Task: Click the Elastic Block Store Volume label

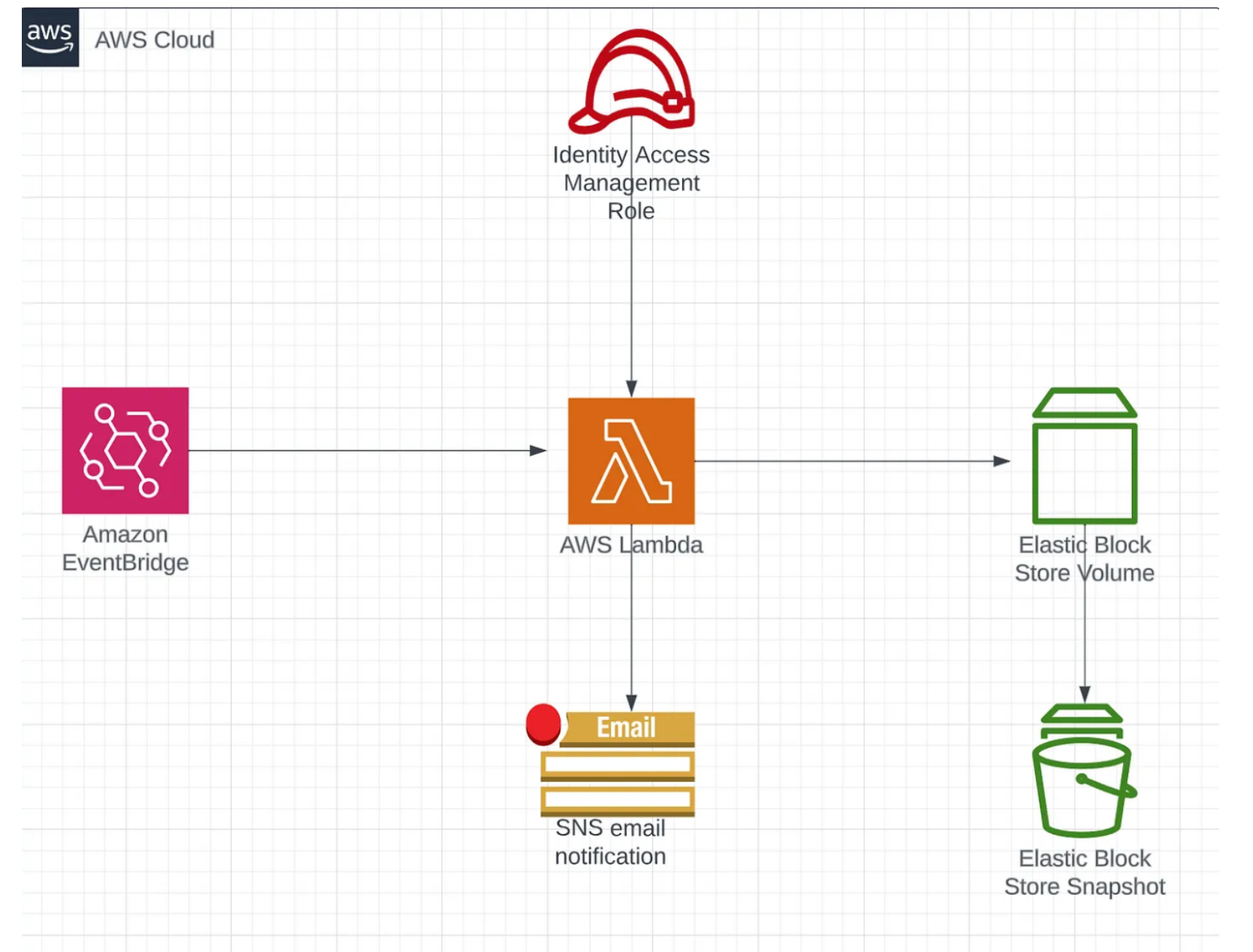Action: click(1085, 559)
